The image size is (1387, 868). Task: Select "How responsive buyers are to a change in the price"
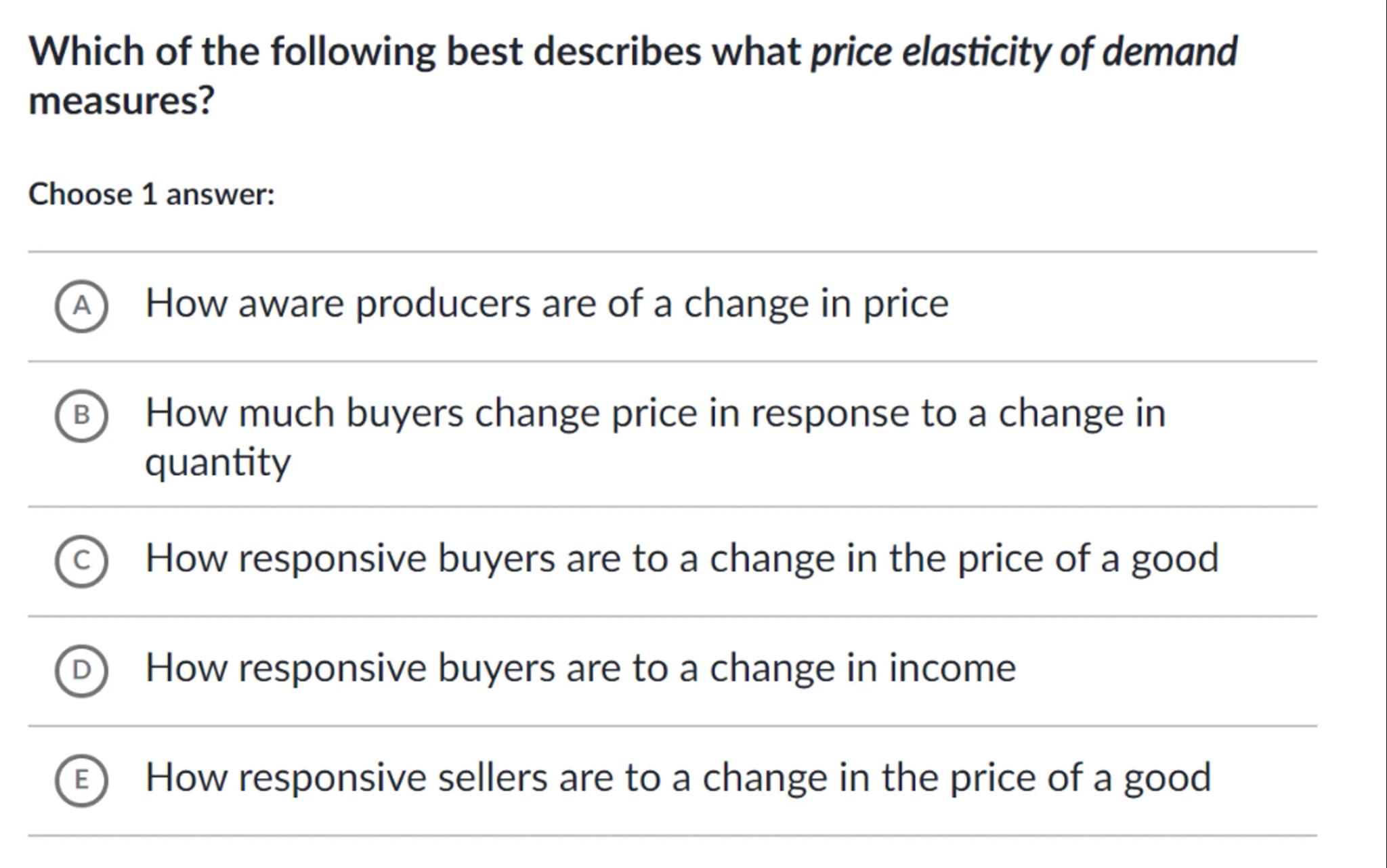coord(681,559)
